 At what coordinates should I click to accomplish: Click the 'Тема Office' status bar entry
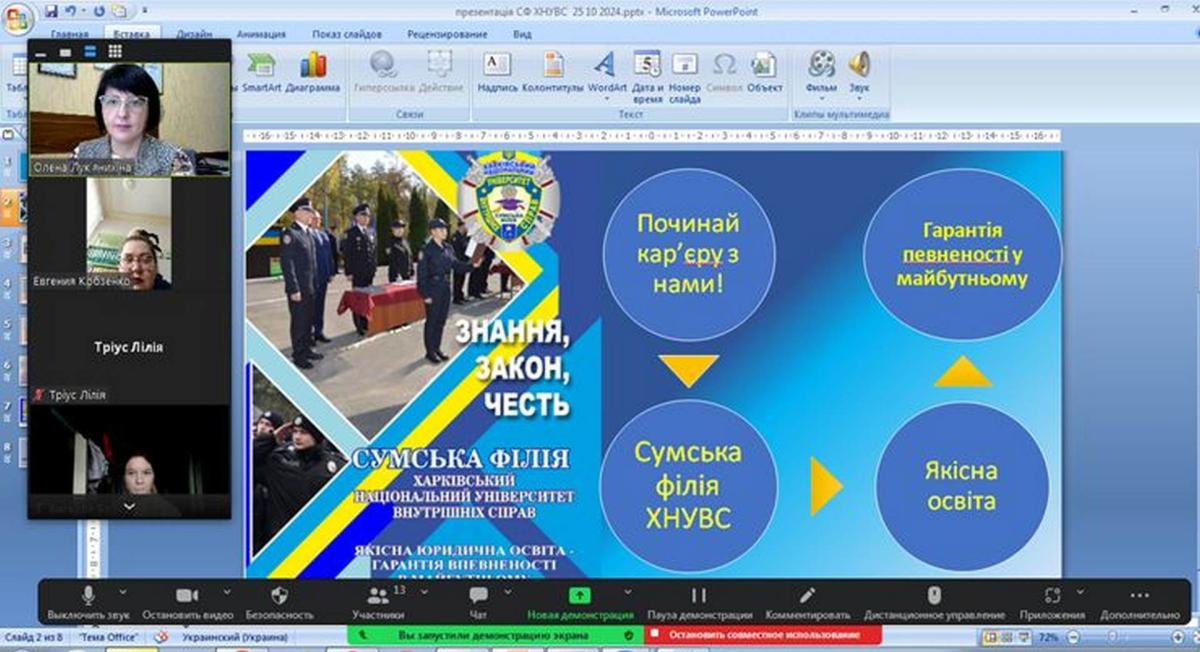coord(109,637)
